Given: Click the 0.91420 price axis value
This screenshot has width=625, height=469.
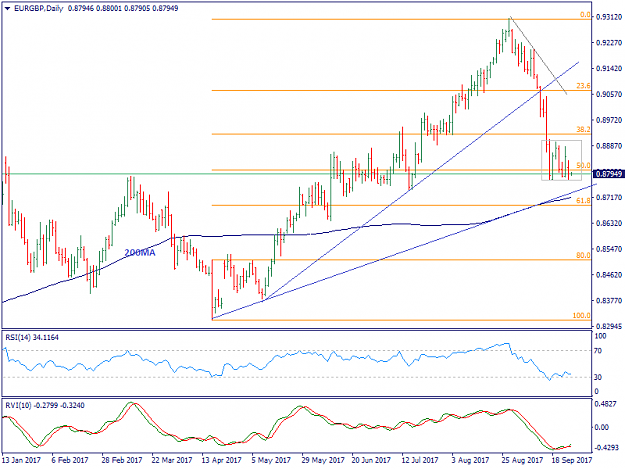Looking at the screenshot, I should (609, 69).
